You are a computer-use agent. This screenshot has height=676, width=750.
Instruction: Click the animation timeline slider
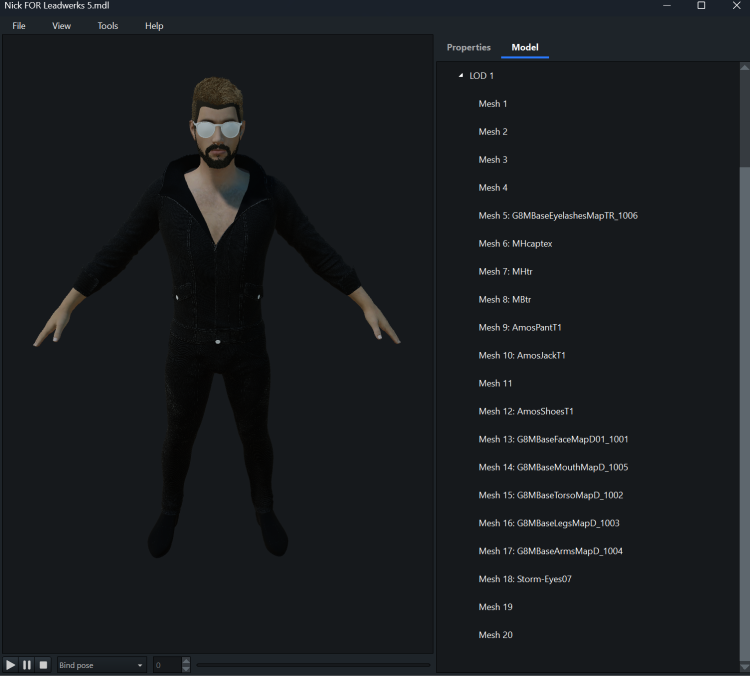(x=313, y=665)
